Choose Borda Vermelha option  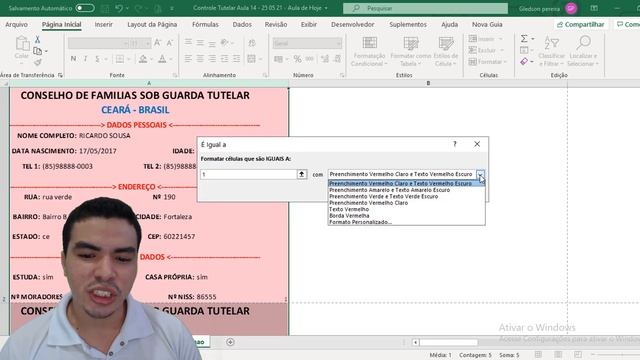pyautogui.click(x=349, y=216)
